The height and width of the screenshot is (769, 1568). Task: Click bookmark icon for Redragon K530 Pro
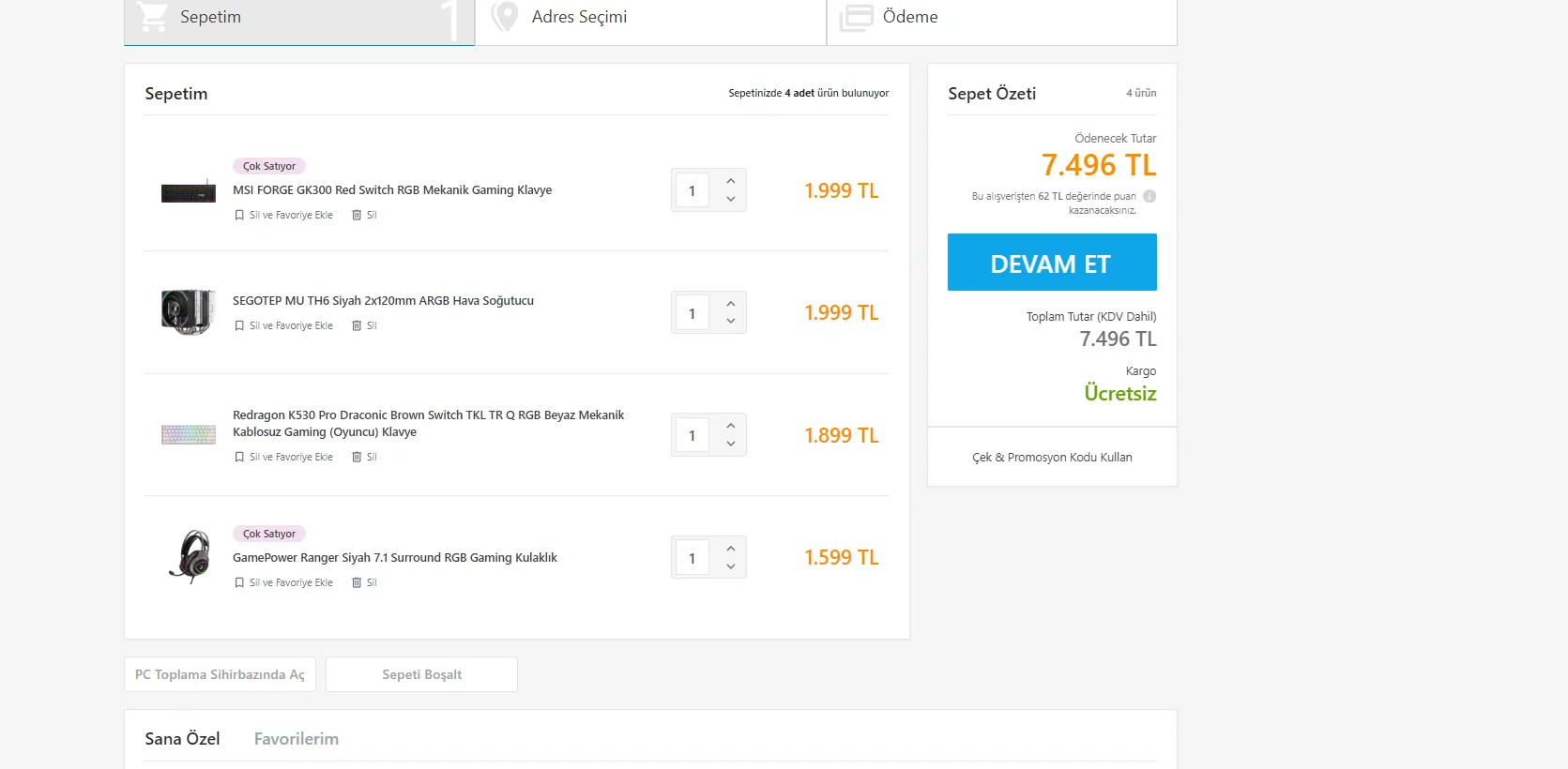click(x=239, y=457)
